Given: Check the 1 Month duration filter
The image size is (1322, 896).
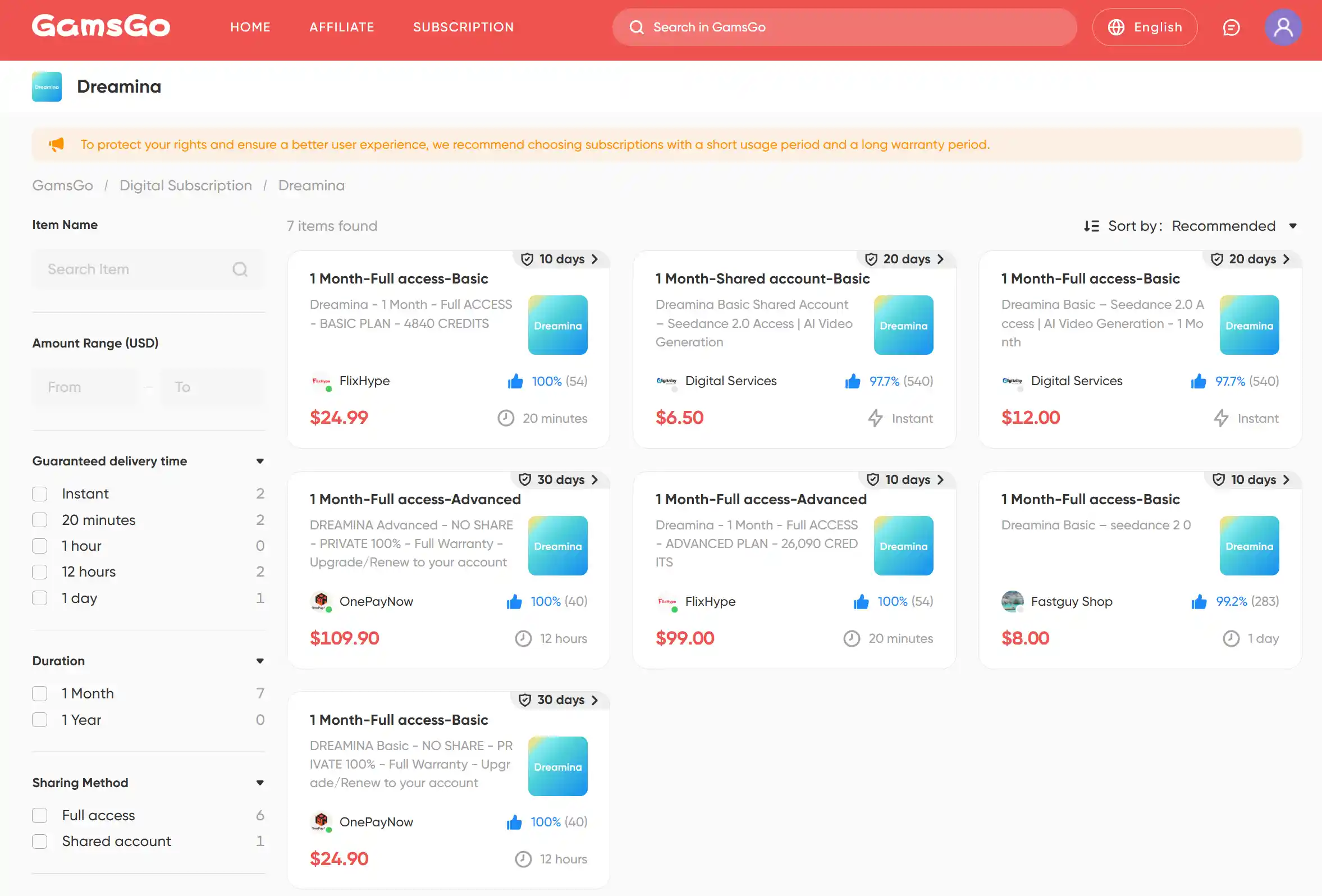Looking at the screenshot, I should pos(39,693).
